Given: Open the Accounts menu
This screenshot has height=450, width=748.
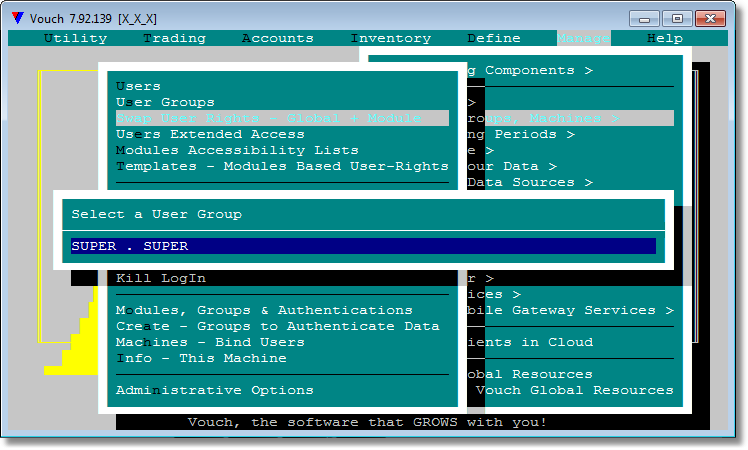Looking at the screenshot, I should click(278, 38).
